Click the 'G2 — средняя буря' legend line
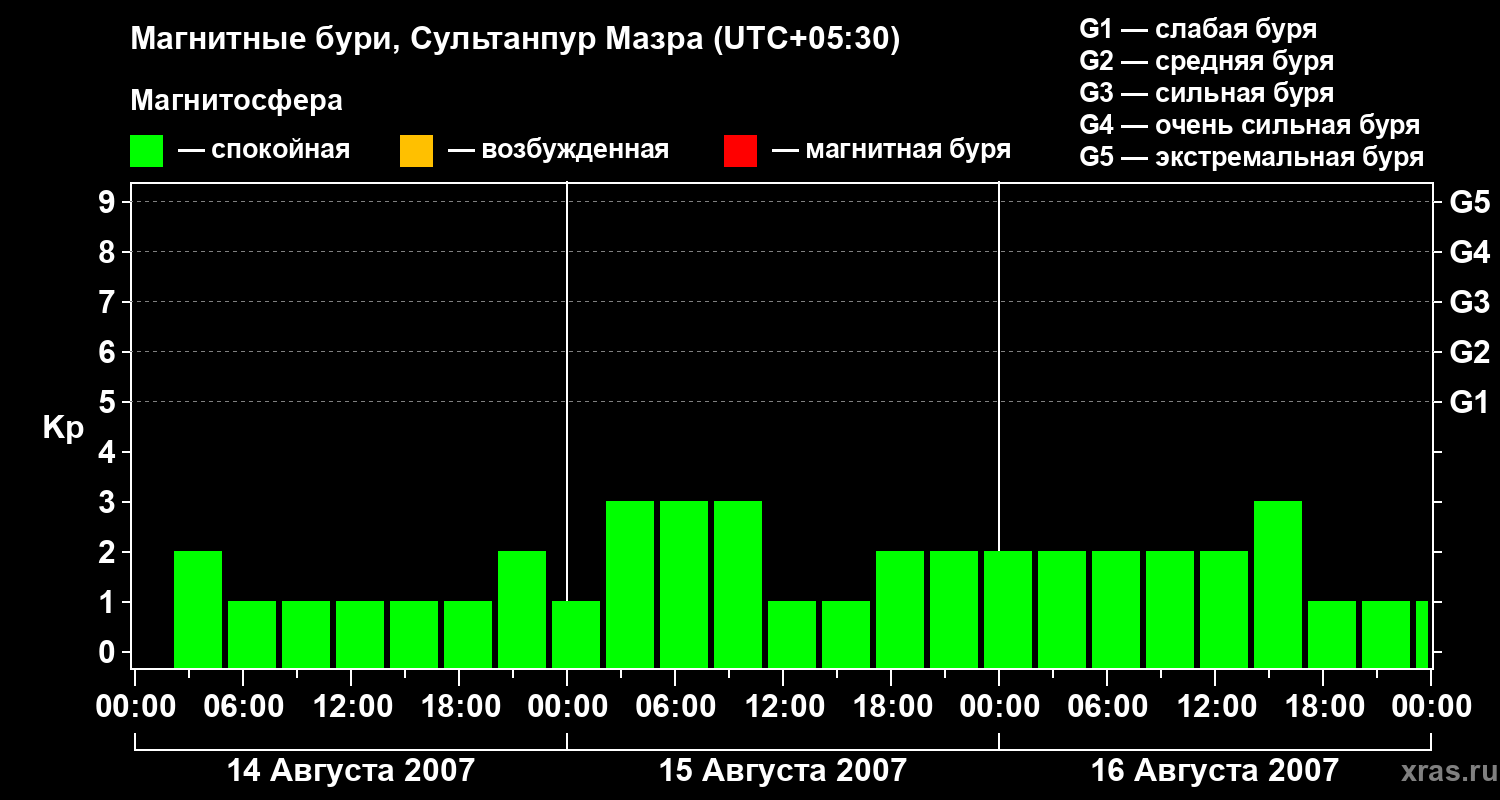The width and height of the screenshot is (1500, 800). tap(1207, 61)
